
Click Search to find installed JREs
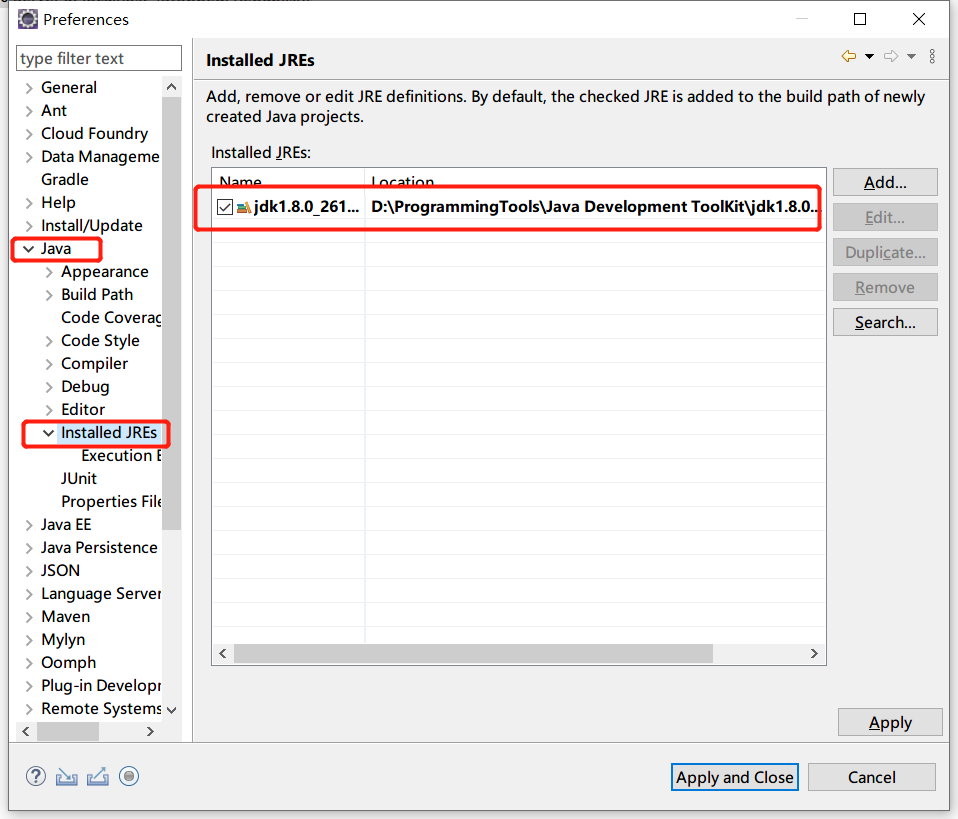[x=884, y=321]
